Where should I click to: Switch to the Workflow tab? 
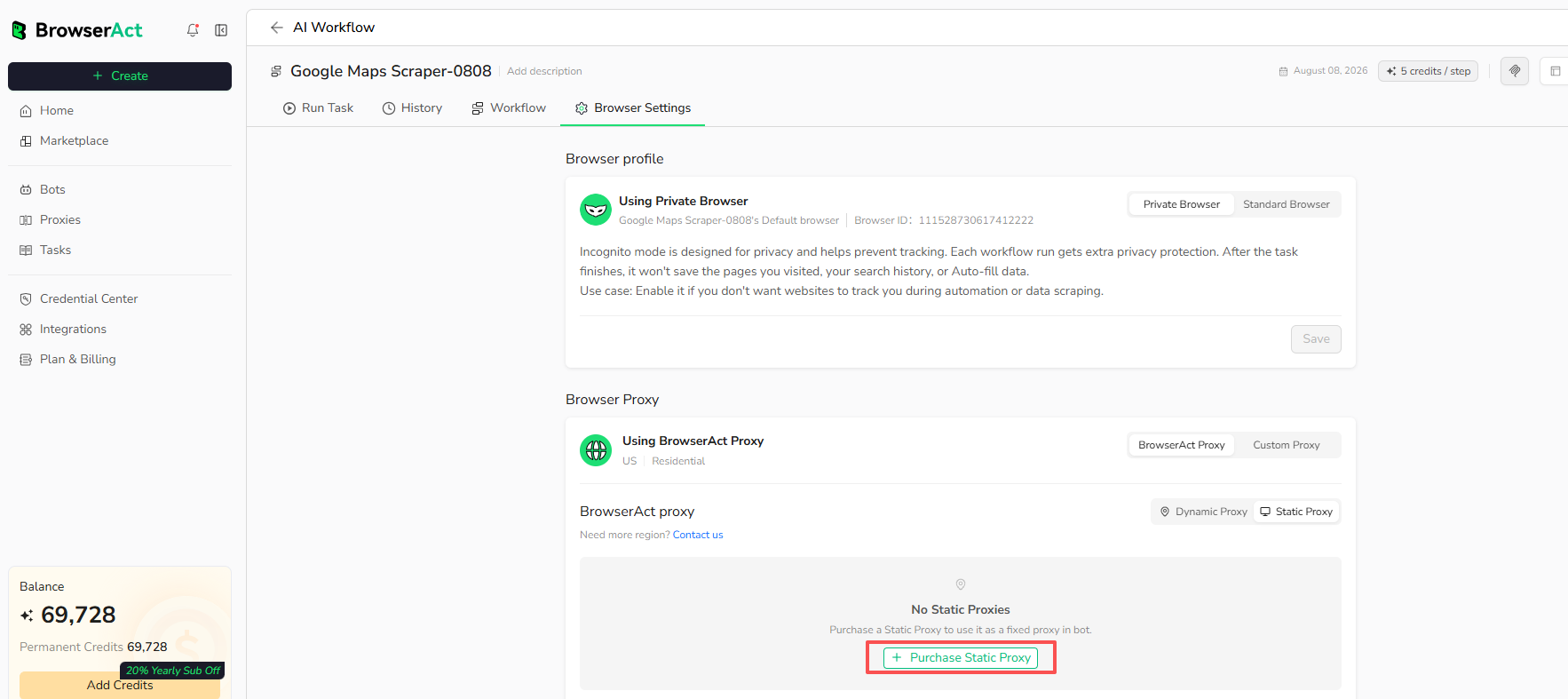point(509,107)
